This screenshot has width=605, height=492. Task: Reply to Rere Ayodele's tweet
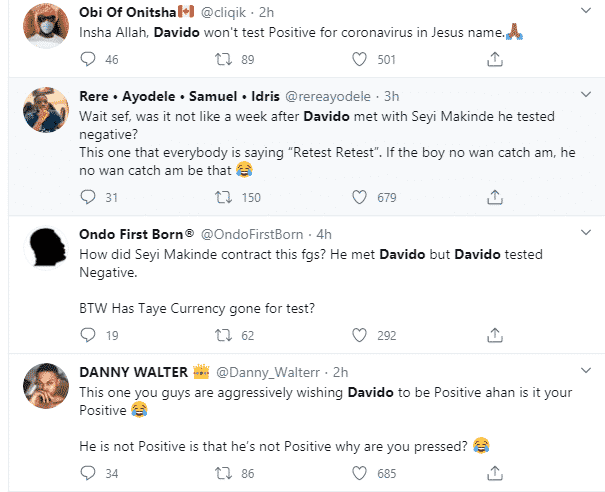88,197
